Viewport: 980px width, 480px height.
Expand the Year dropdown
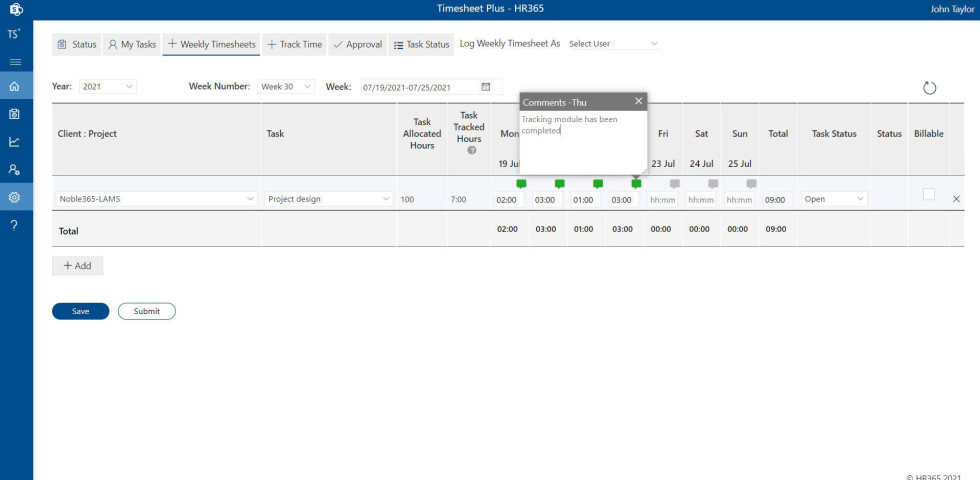[x=108, y=87]
